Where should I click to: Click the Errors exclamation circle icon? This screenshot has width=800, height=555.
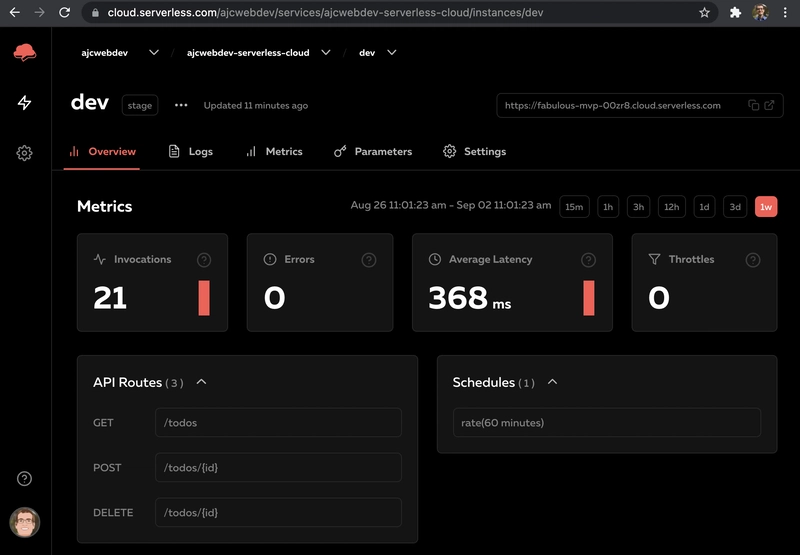[269, 259]
